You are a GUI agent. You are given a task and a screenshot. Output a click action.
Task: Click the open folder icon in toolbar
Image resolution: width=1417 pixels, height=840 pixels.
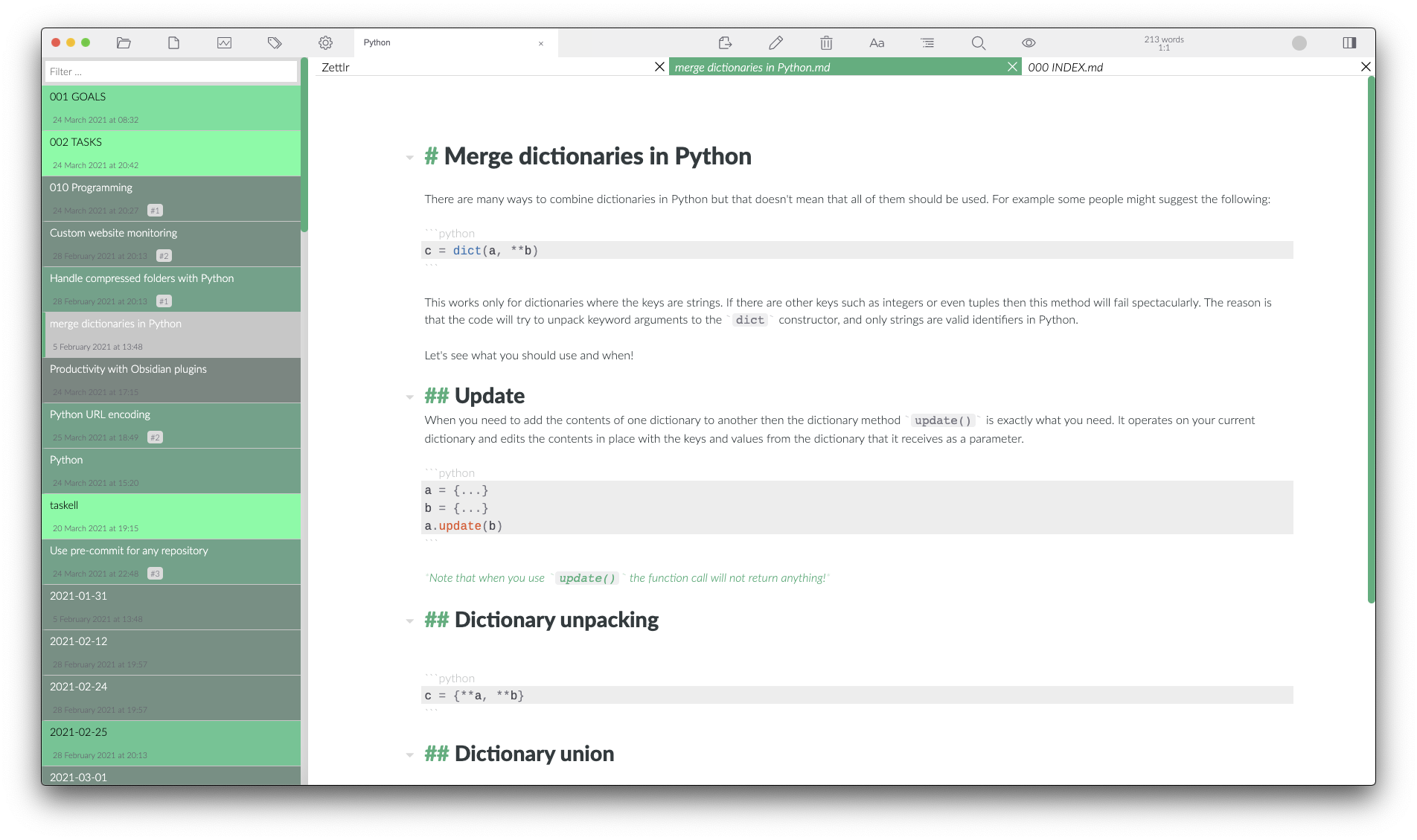(x=124, y=43)
